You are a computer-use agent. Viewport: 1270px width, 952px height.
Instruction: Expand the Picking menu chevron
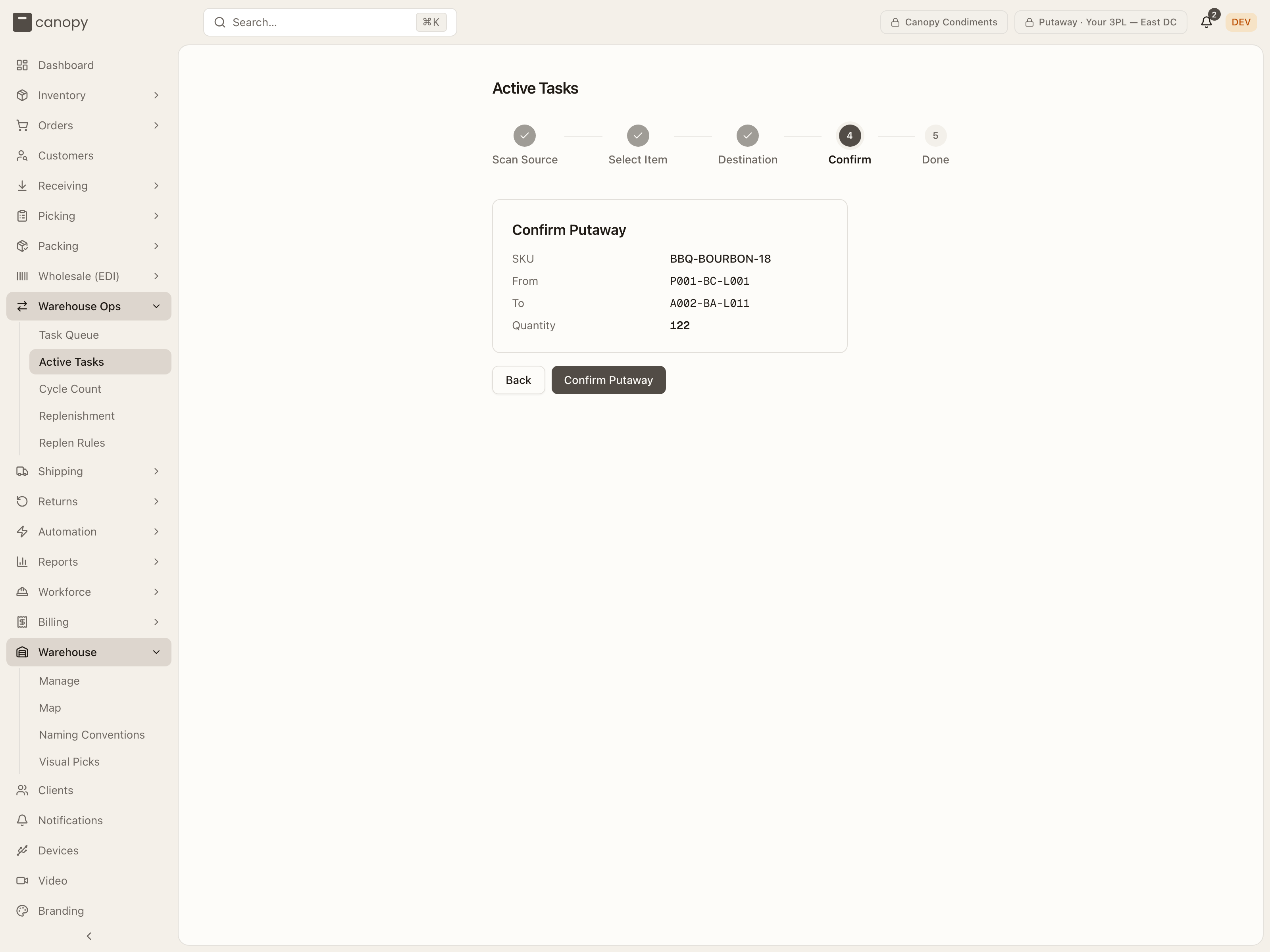pyautogui.click(x=156, y=216)
